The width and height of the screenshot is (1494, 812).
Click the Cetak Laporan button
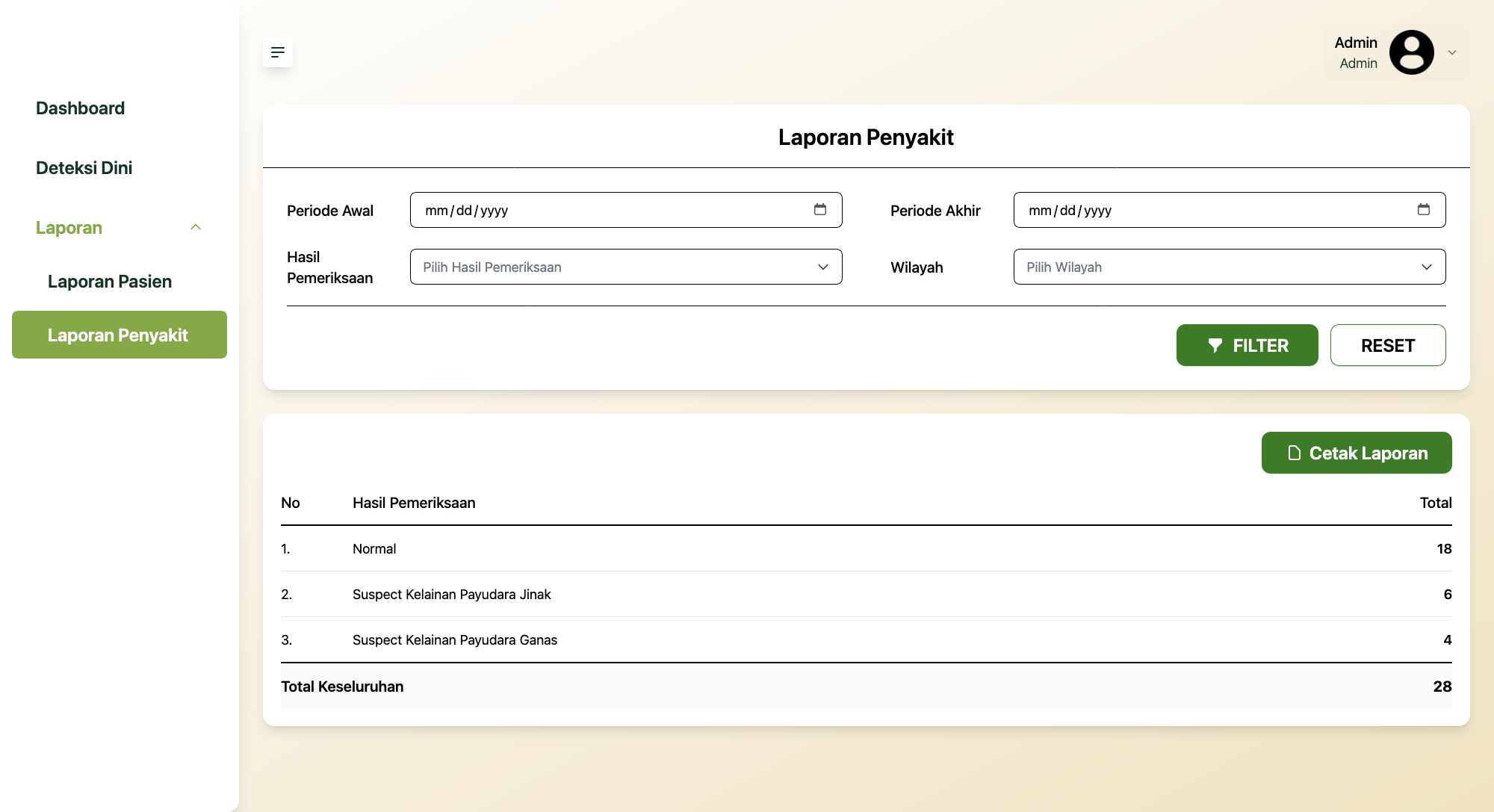tap(1357, 453)
